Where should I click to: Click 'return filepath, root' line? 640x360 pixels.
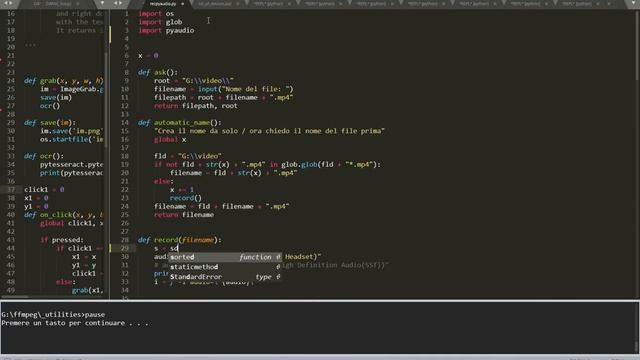[196, 106]
